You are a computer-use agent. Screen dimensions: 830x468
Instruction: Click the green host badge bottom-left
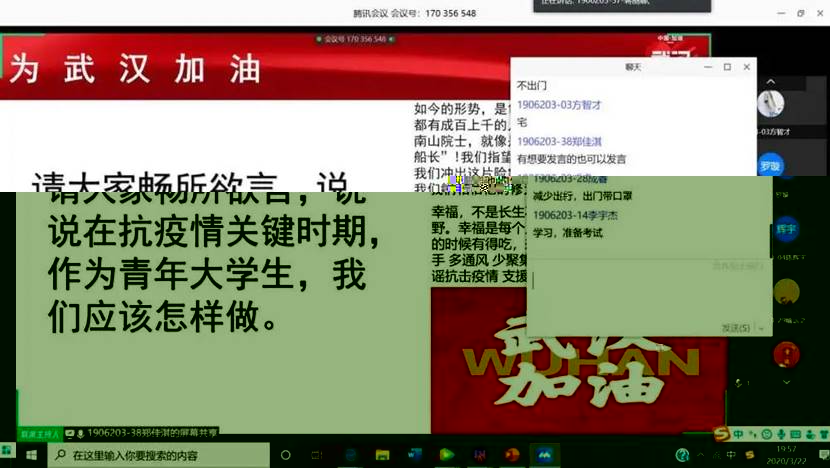(40, 434)
